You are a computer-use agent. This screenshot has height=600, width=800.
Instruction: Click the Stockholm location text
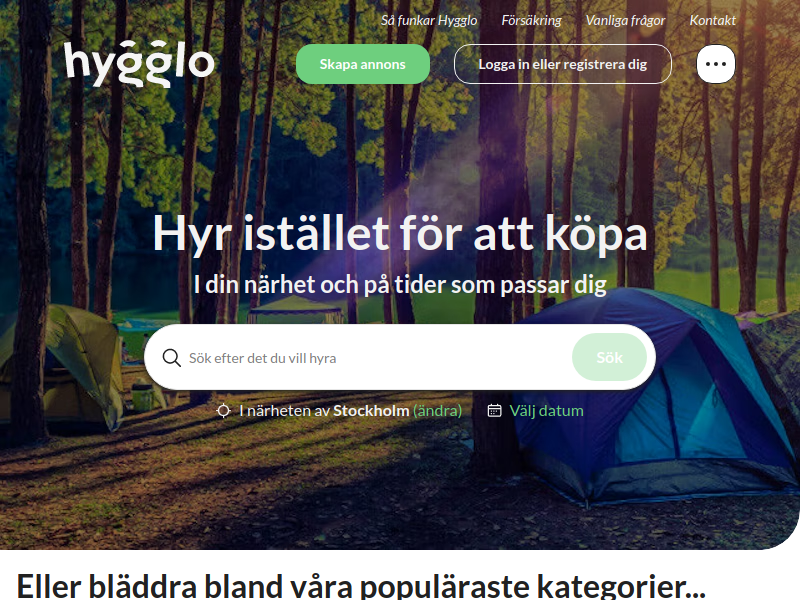click(x=371, y=411)
